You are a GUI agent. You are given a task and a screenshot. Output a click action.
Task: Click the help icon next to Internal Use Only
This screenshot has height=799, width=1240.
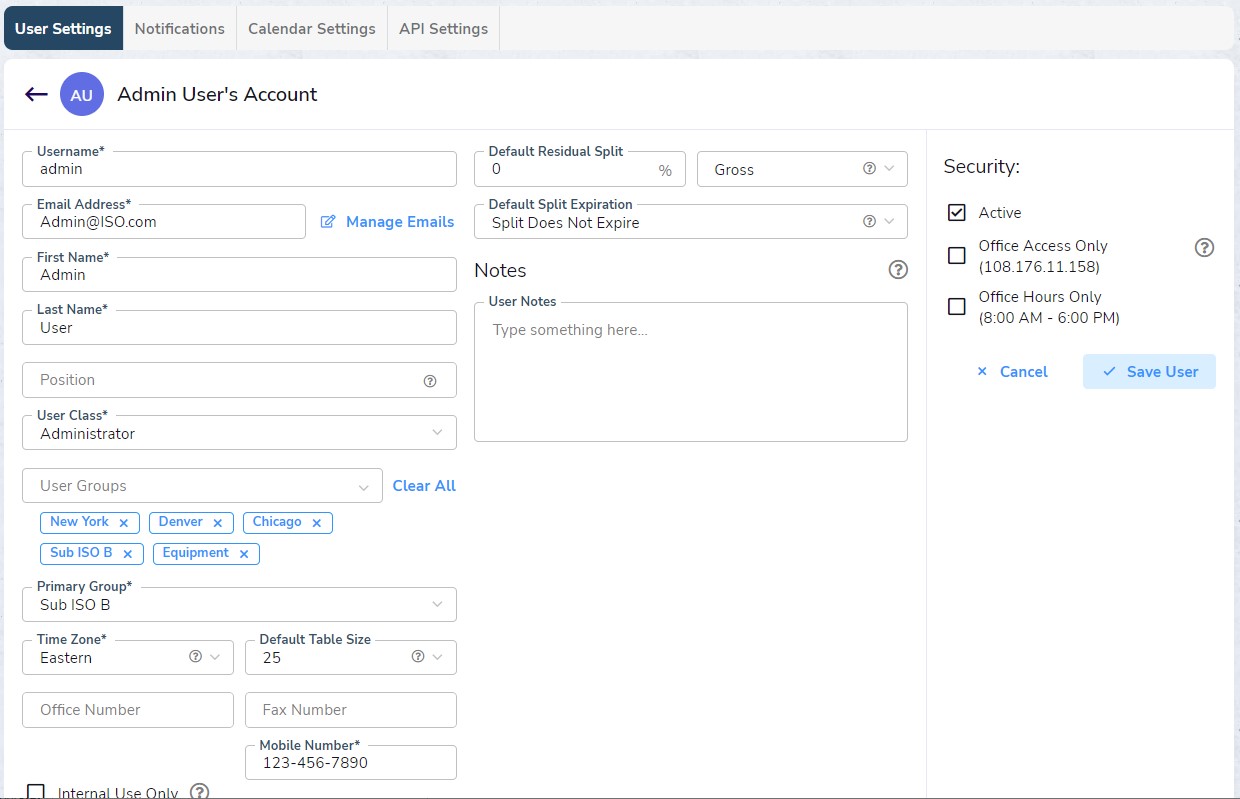tap(200, 792)
